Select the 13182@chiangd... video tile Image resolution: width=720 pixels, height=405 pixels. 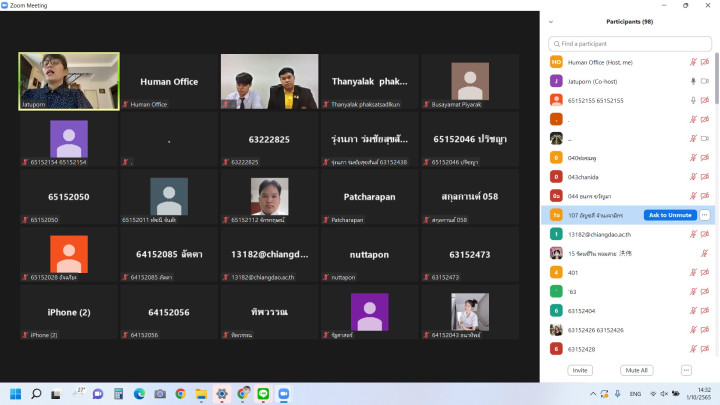pyautogui.click(x=270, y=254)
